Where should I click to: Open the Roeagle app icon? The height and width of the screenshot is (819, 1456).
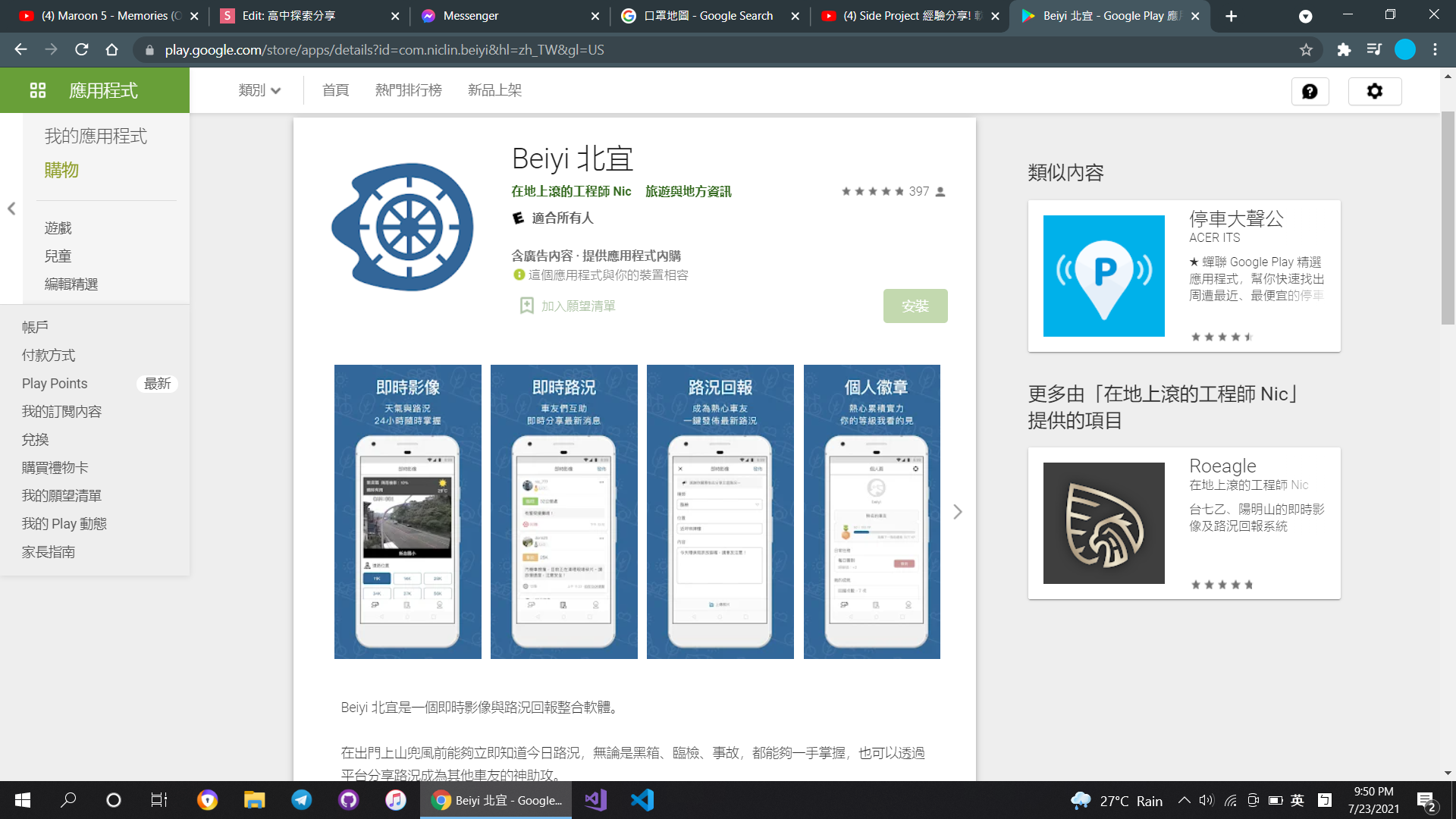(1103, 523)
